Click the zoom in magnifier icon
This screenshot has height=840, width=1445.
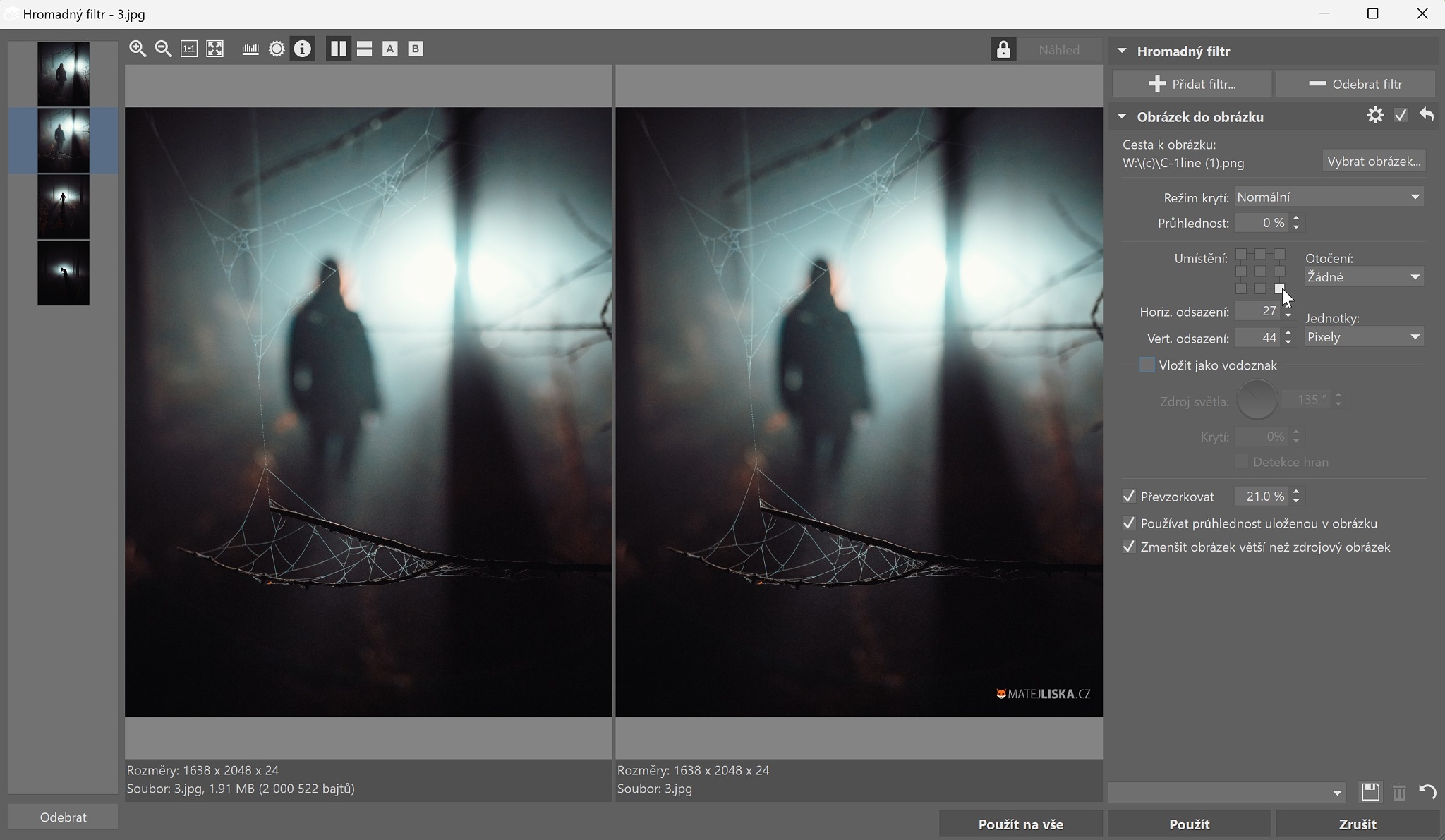pyautogui.click(x=138, y=49)
